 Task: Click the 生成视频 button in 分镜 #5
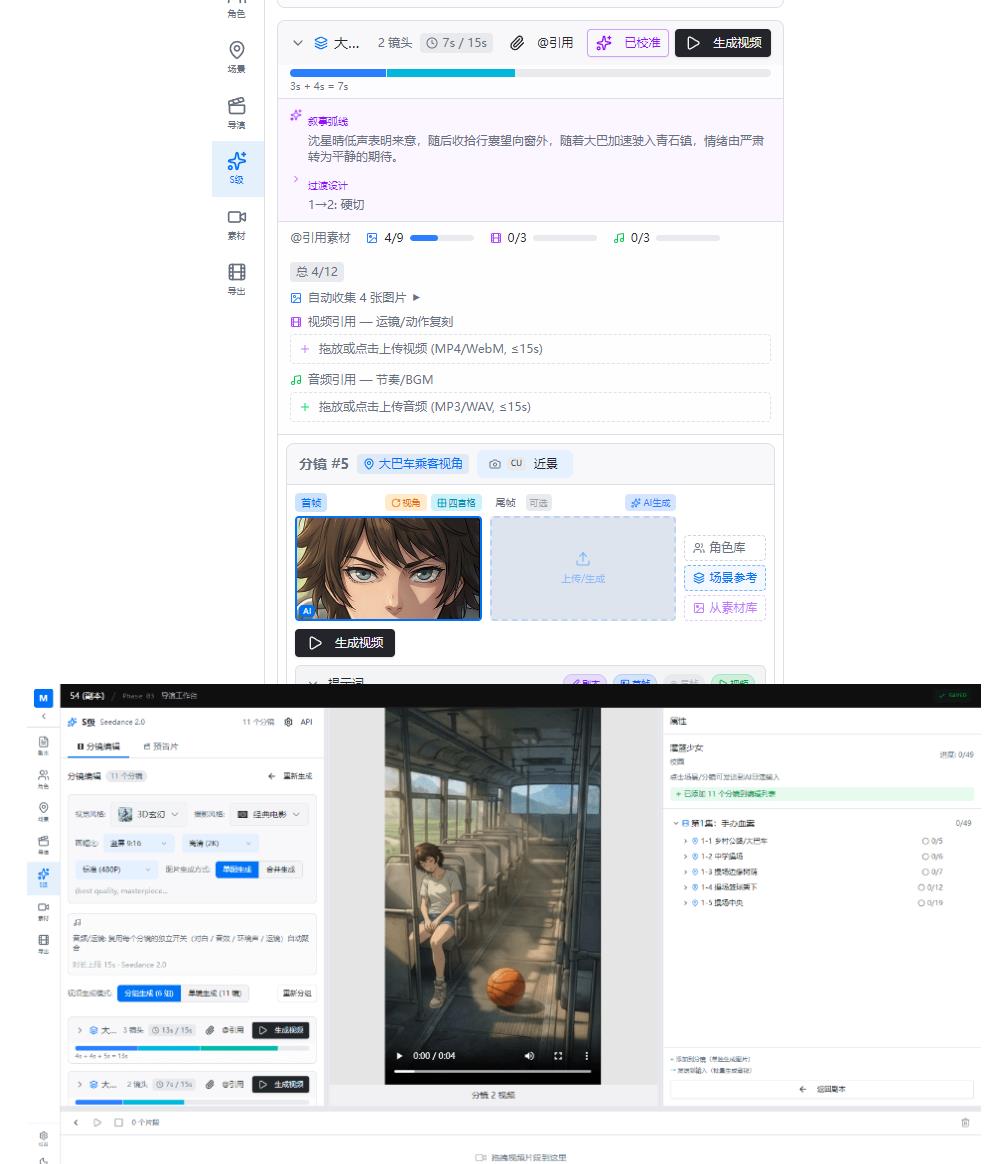click(x=345, y=643)
